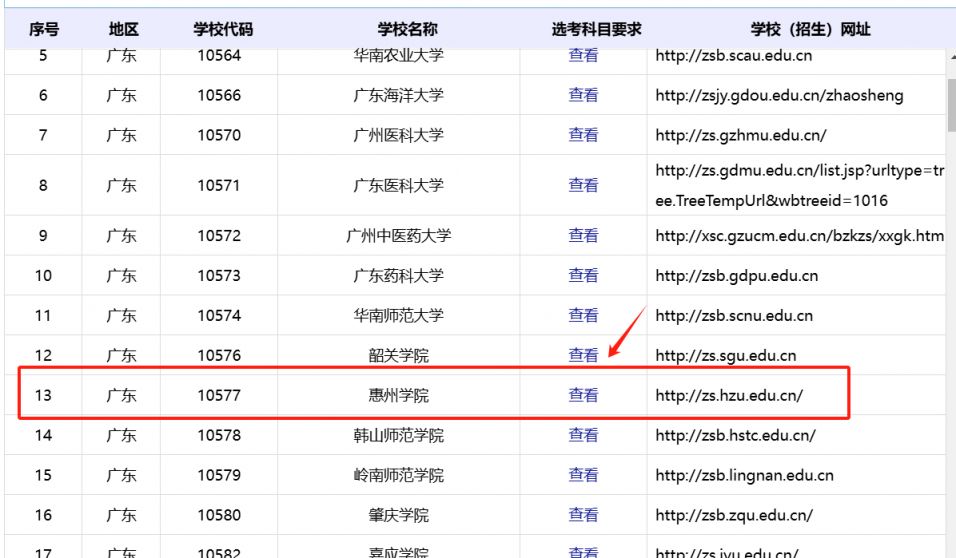The image size is (956, 558).
Task: Click school code 10577
Action: point(219,395)
